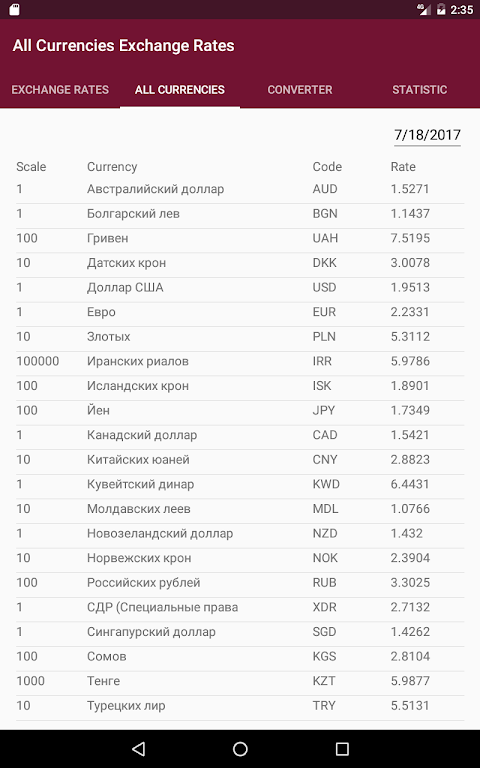The width and height of the screenshot is (480, 768).
Task: Select the Иранских риалов IRR entry
Action: 240,361
